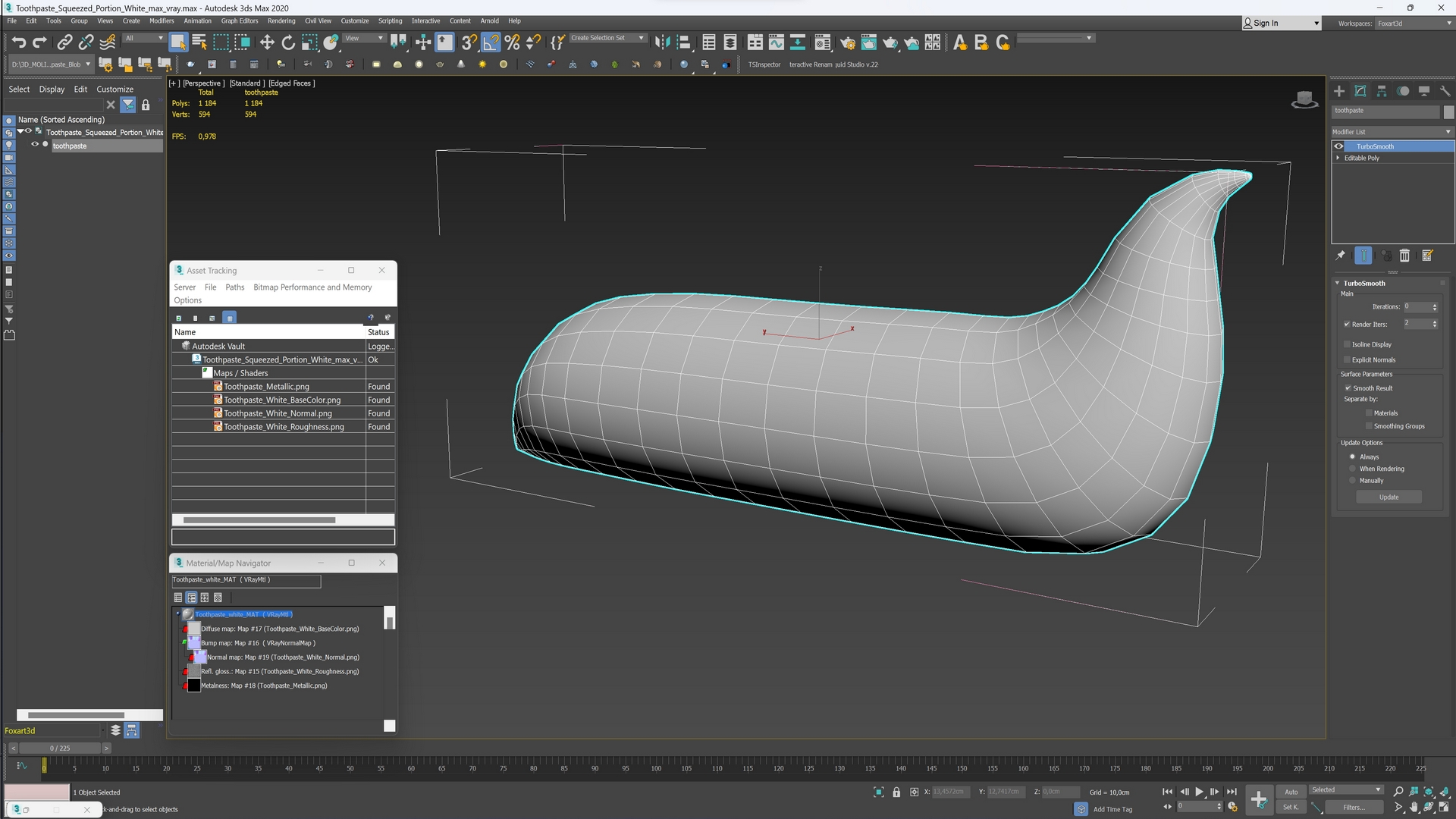Open the Modifiers menu
The image size is (1456, 819).
point(162,21)
